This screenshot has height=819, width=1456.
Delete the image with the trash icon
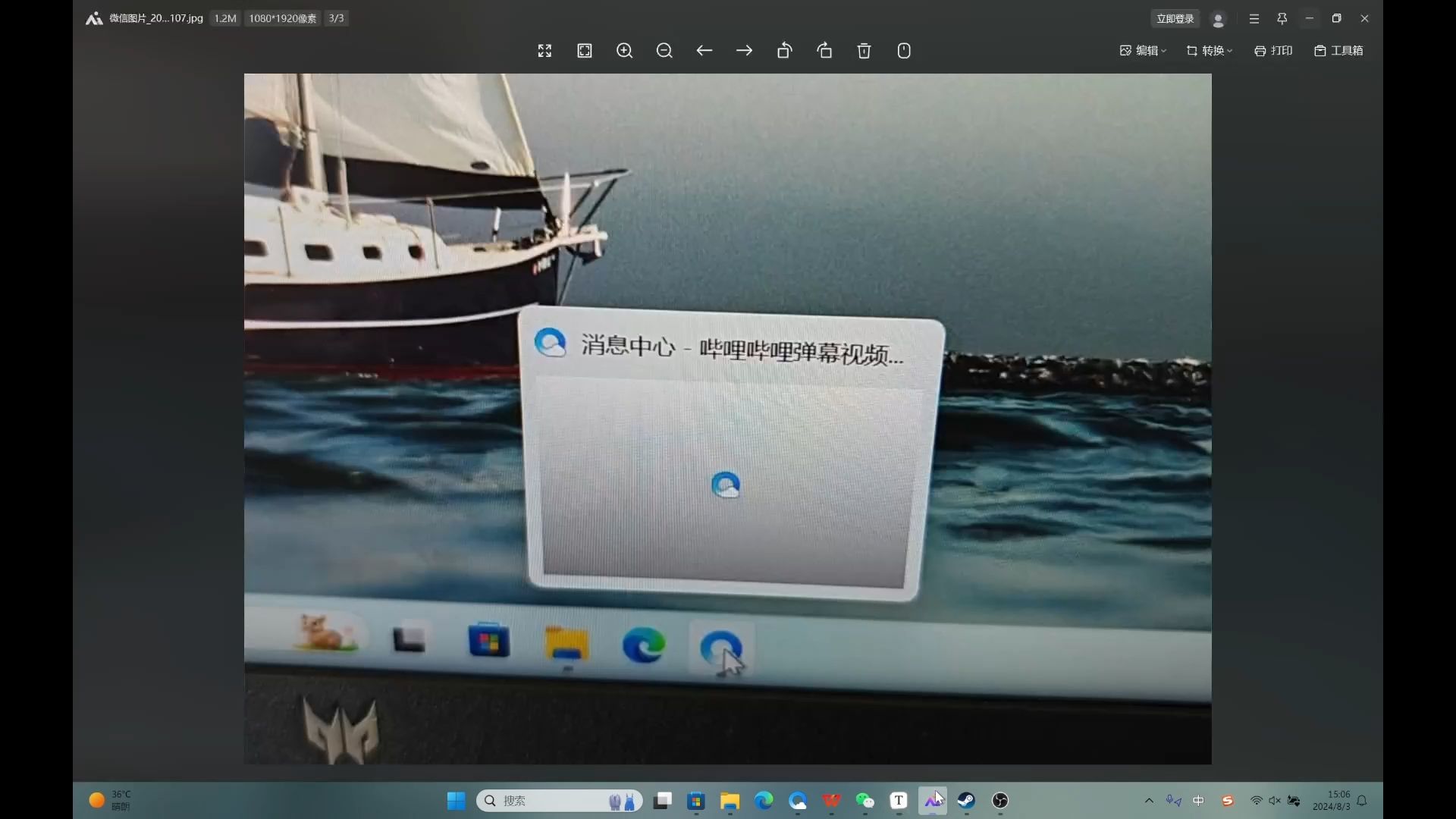(x=864, y=51)
